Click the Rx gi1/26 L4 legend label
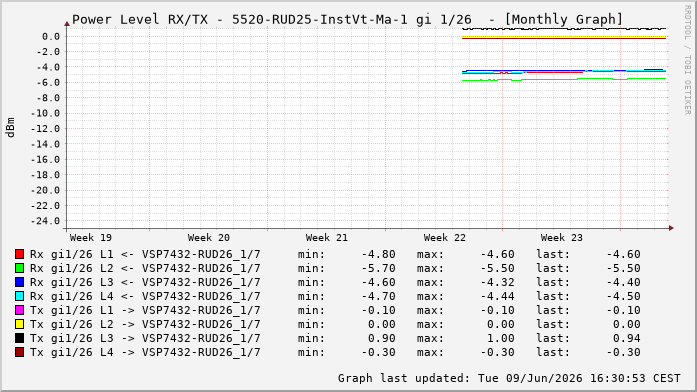697x392 pixels. (145, 296)
